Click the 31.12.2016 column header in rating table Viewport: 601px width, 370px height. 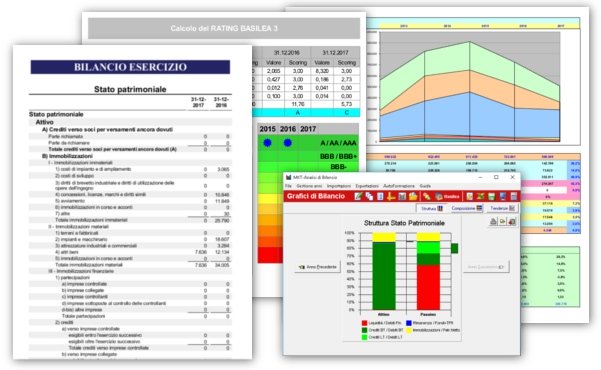pos(287,53)
